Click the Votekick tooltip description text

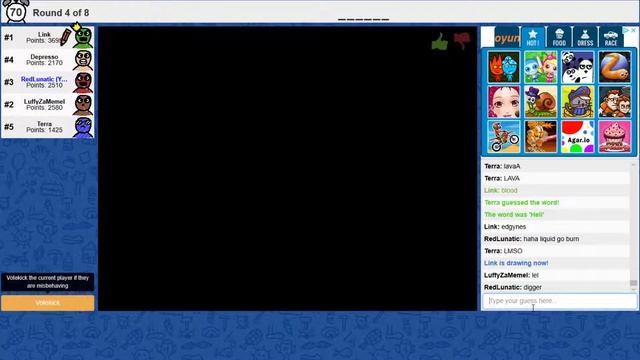coord(48,282)
